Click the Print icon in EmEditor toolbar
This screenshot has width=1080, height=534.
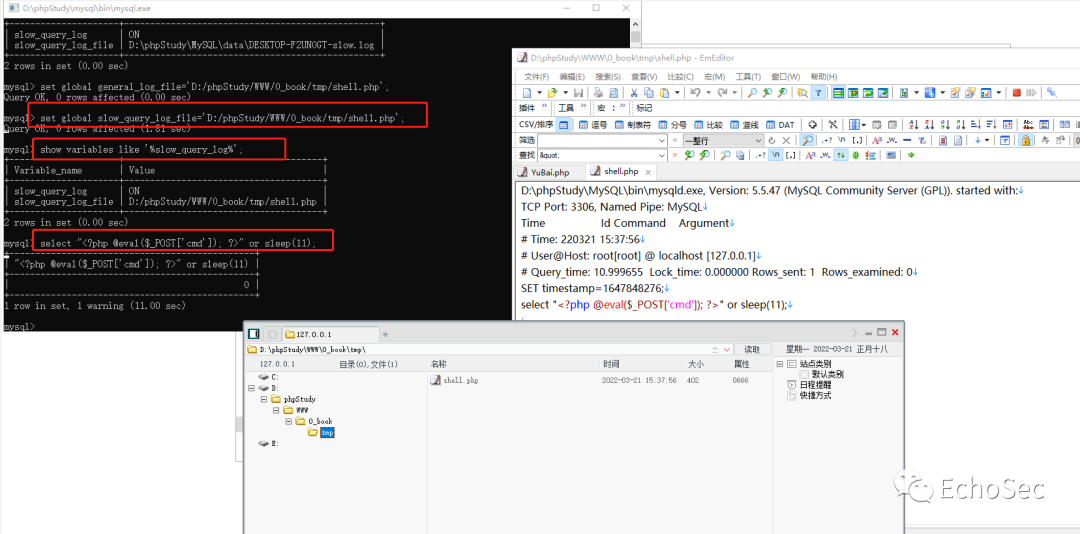coord(599,92)
